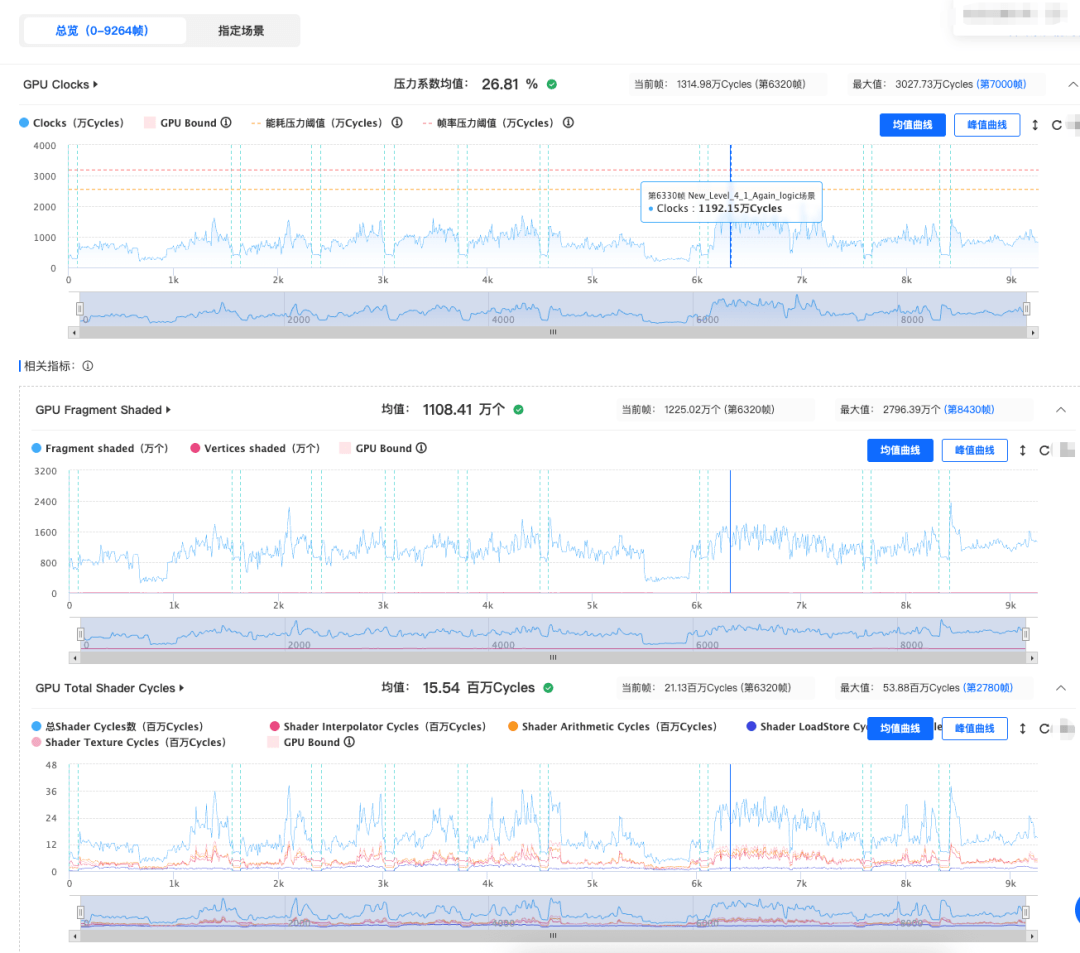The image size is (1080, 953).
Task: Click info icon beside 帧率压力阈值 legend
Action: pos(568,123)
